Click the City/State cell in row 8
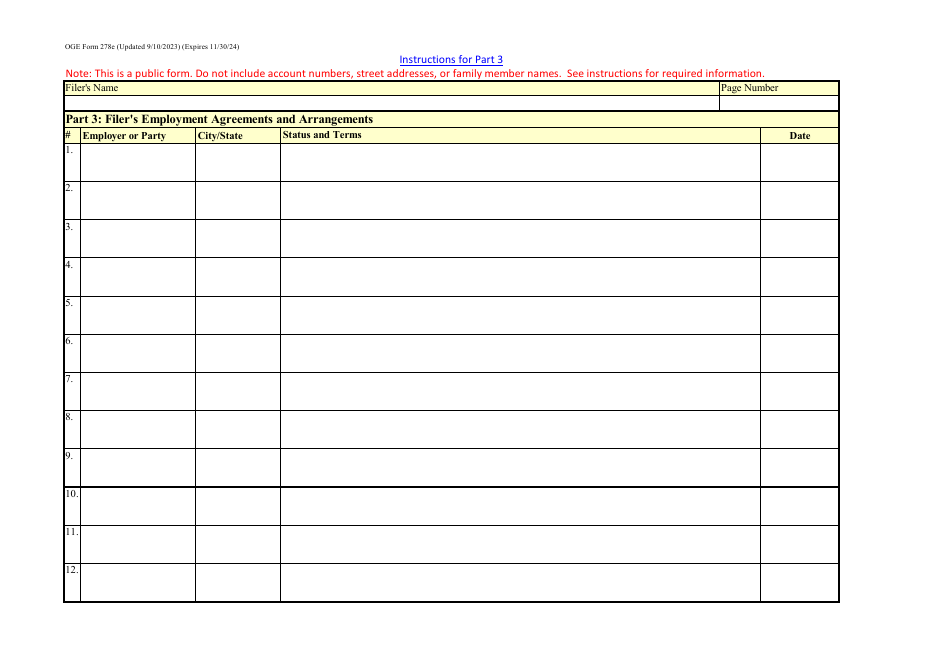950x672 pixels. pyautogui.click(x=238, y=428)
